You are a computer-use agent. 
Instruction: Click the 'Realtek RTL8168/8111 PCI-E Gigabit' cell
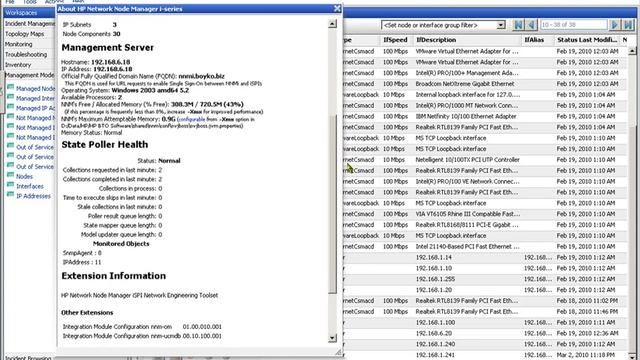click(x=467, y=225)
